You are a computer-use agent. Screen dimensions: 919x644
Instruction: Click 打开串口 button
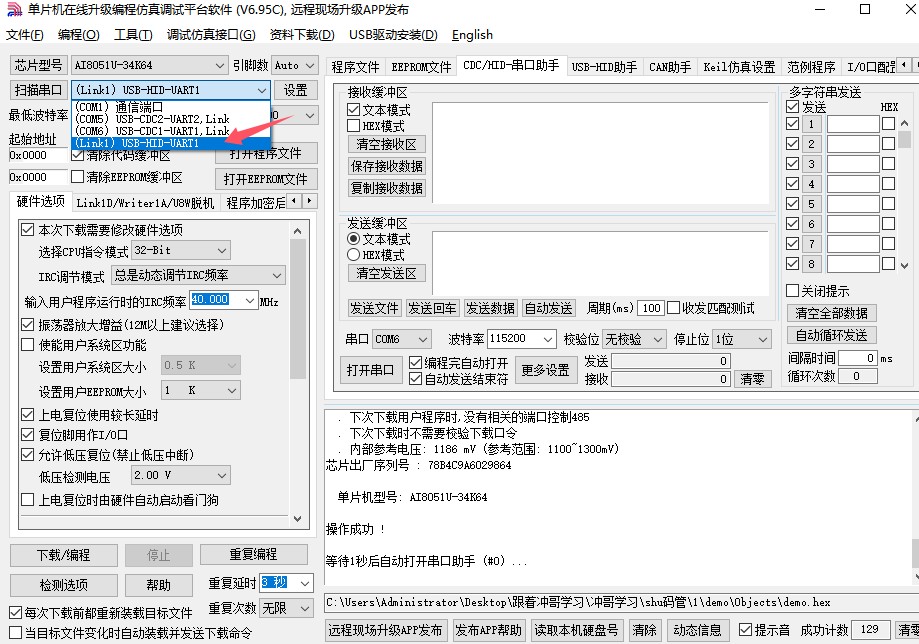click(x=370, y=370)
